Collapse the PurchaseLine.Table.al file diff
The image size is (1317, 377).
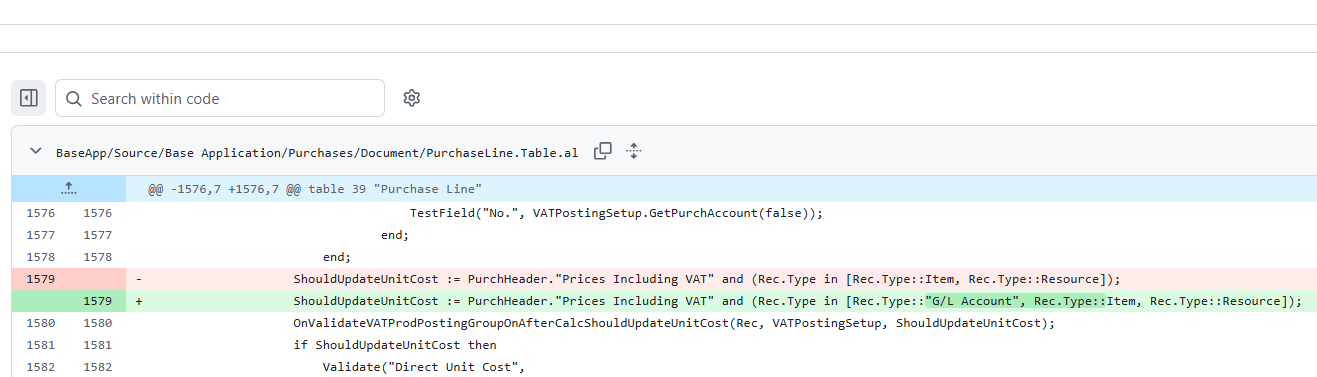click(x=36, y=152)
